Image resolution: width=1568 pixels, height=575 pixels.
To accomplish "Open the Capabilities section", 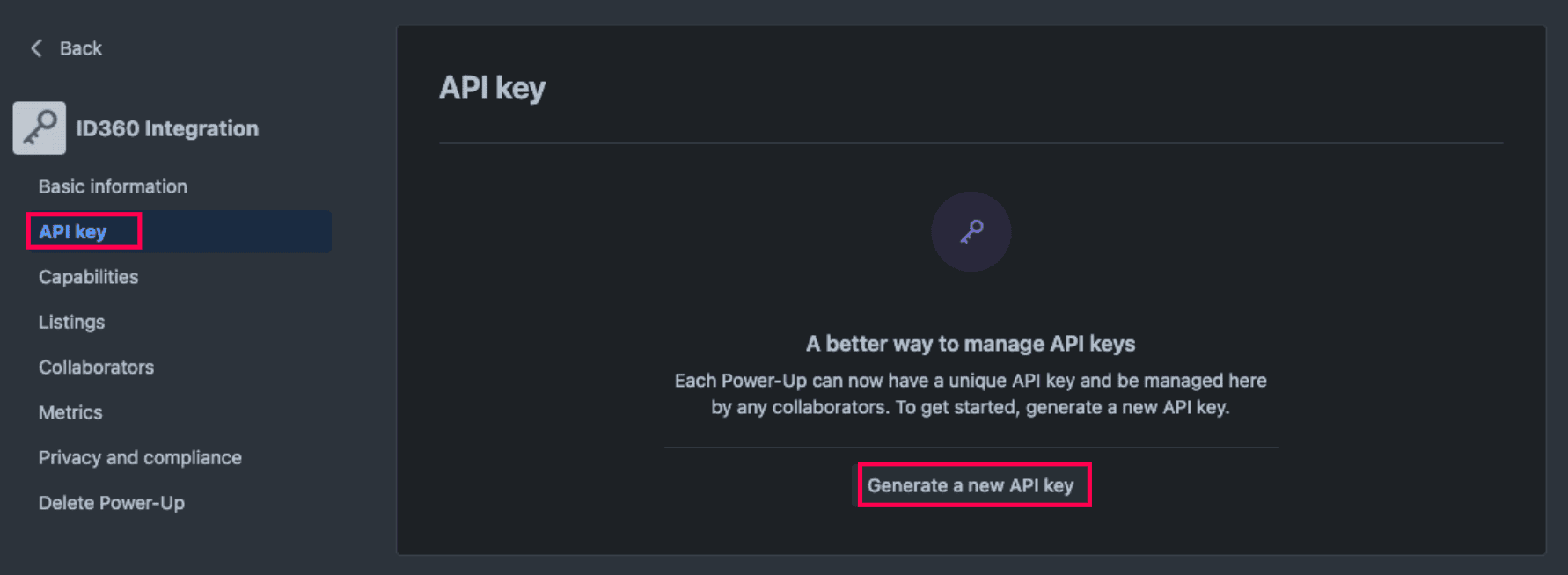I will point(88,277).
